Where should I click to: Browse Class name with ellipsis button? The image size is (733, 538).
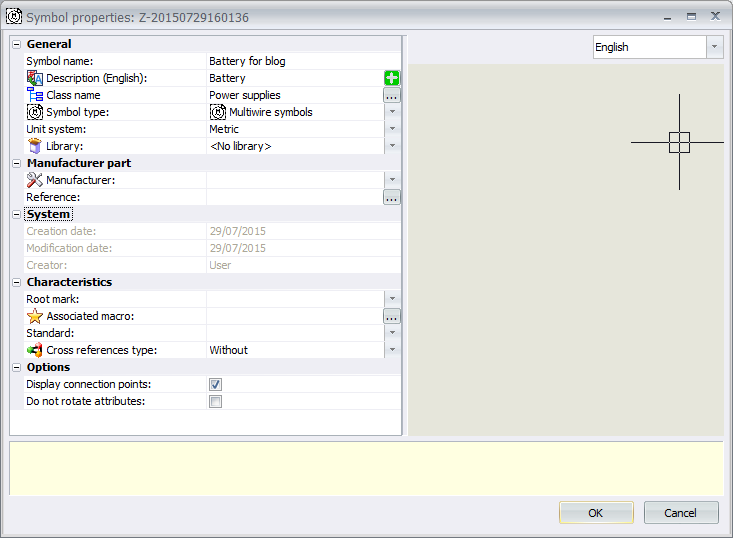(392, 95)
